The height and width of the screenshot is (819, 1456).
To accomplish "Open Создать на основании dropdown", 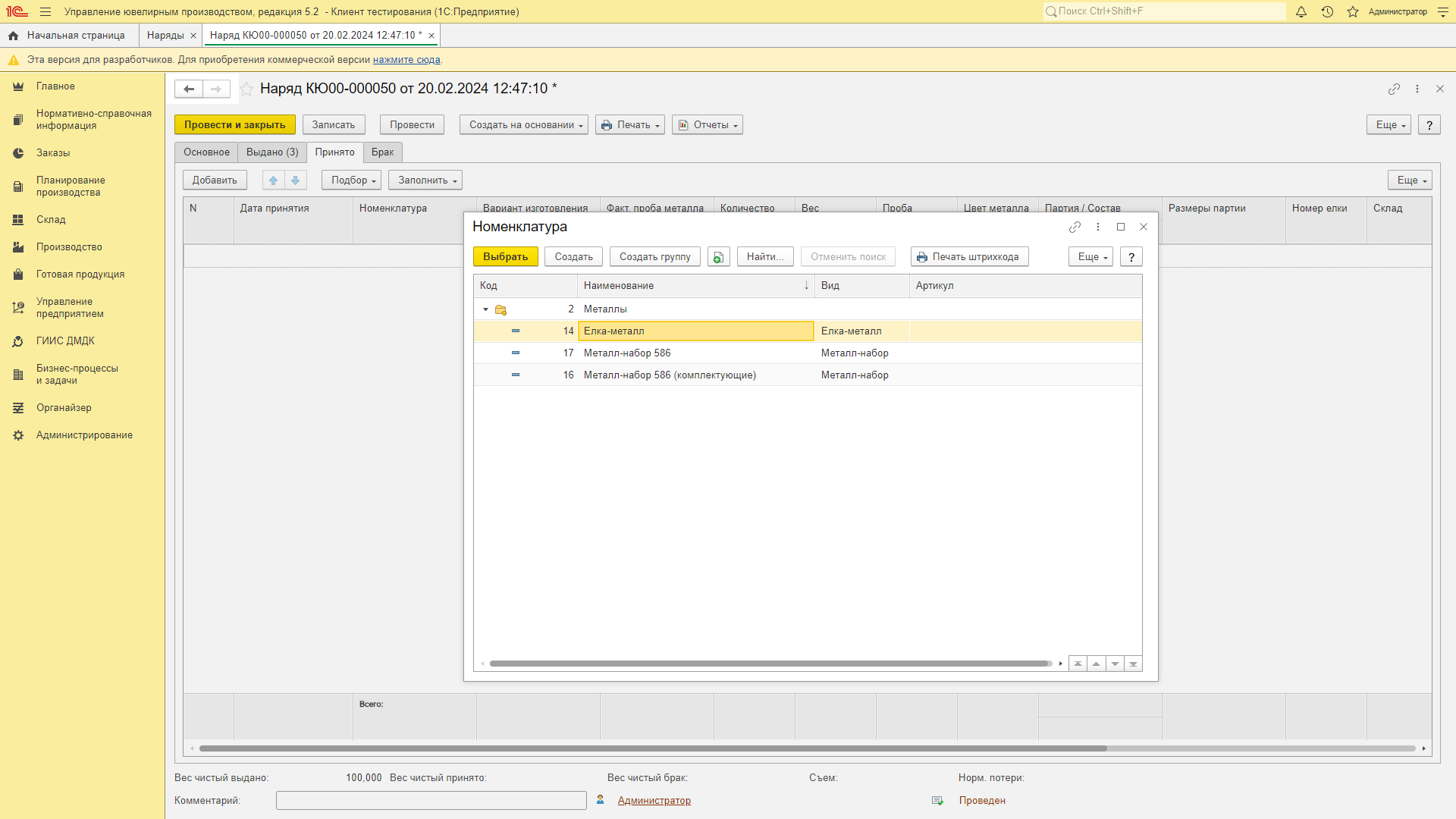I will [525, 125].
